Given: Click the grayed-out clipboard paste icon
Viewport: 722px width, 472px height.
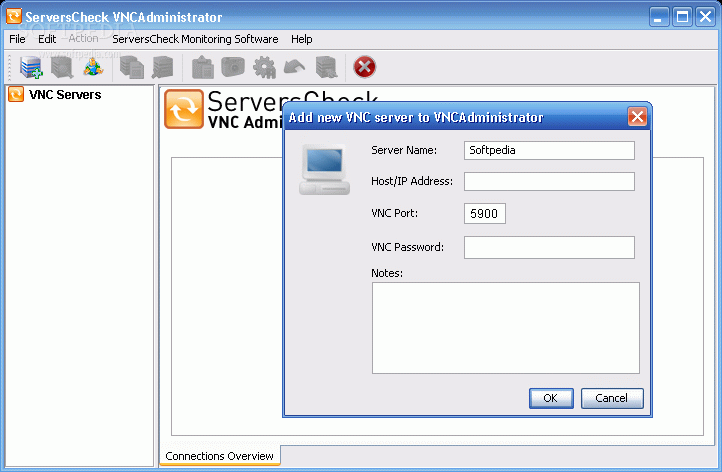Looking at the screenshot, I should coord(202,67).
